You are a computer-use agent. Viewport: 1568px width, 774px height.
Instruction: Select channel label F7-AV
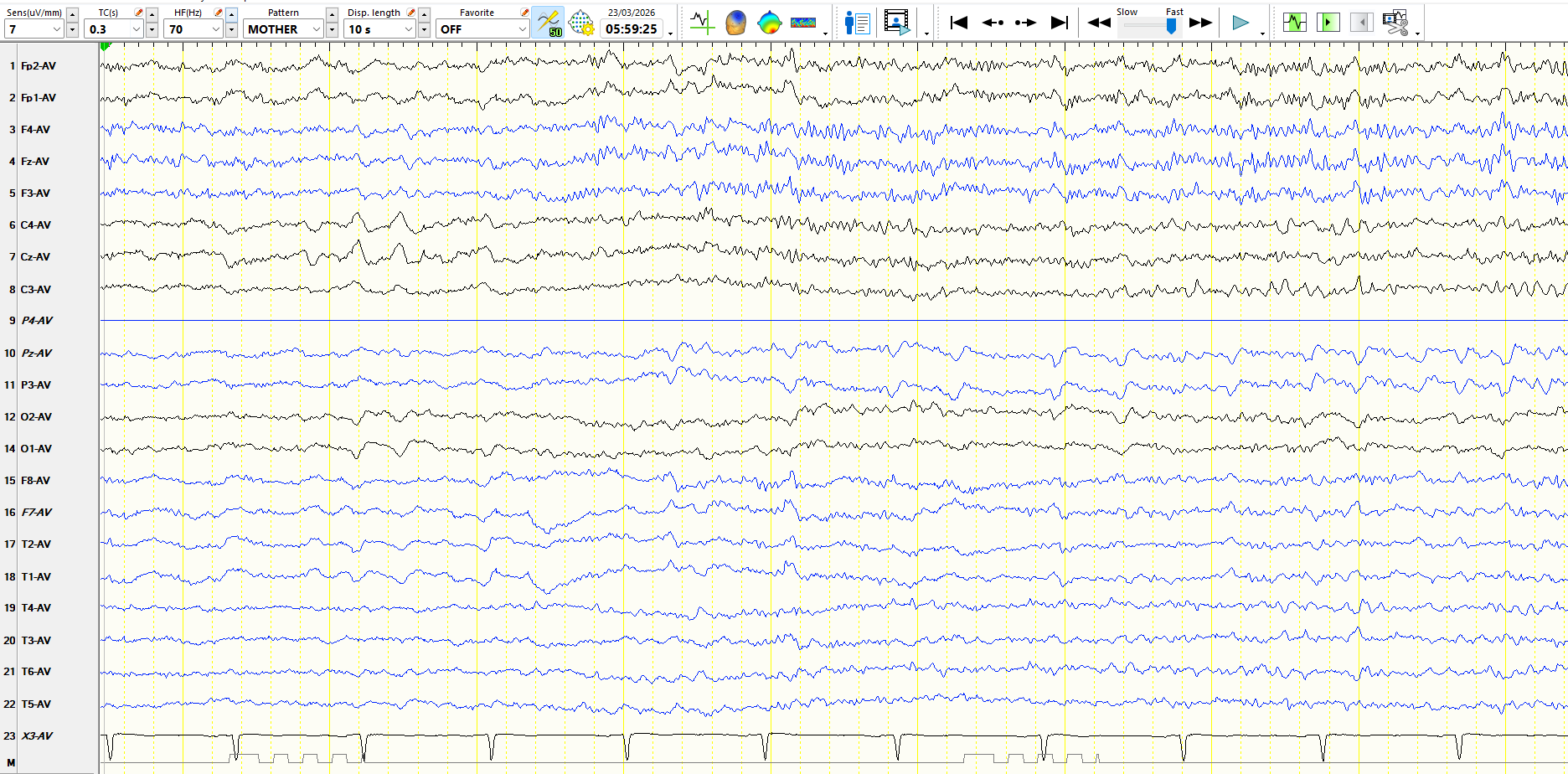click(x=37, y=513)
